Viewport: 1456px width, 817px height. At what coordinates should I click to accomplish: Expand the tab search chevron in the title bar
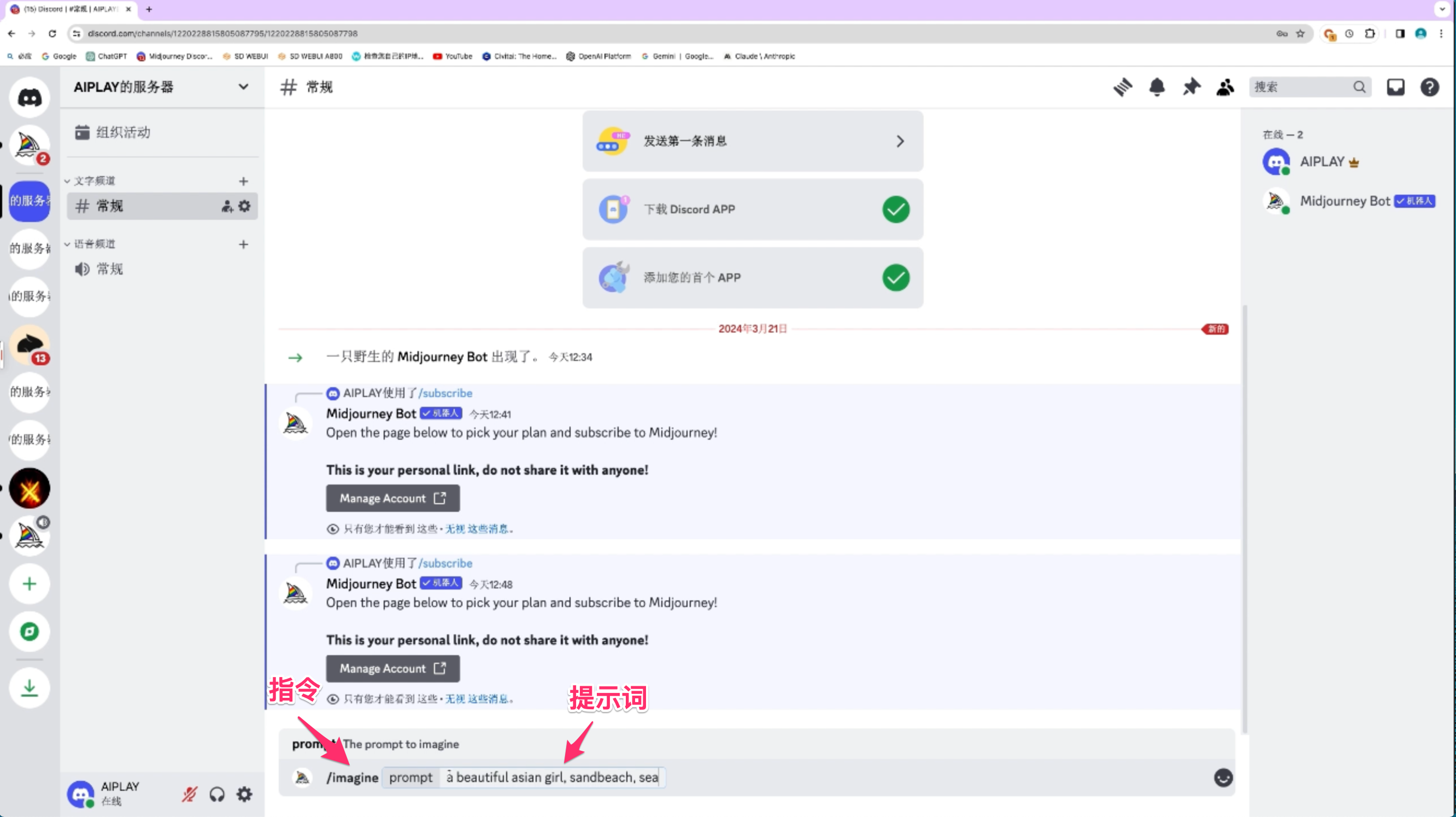[1442, 9]
